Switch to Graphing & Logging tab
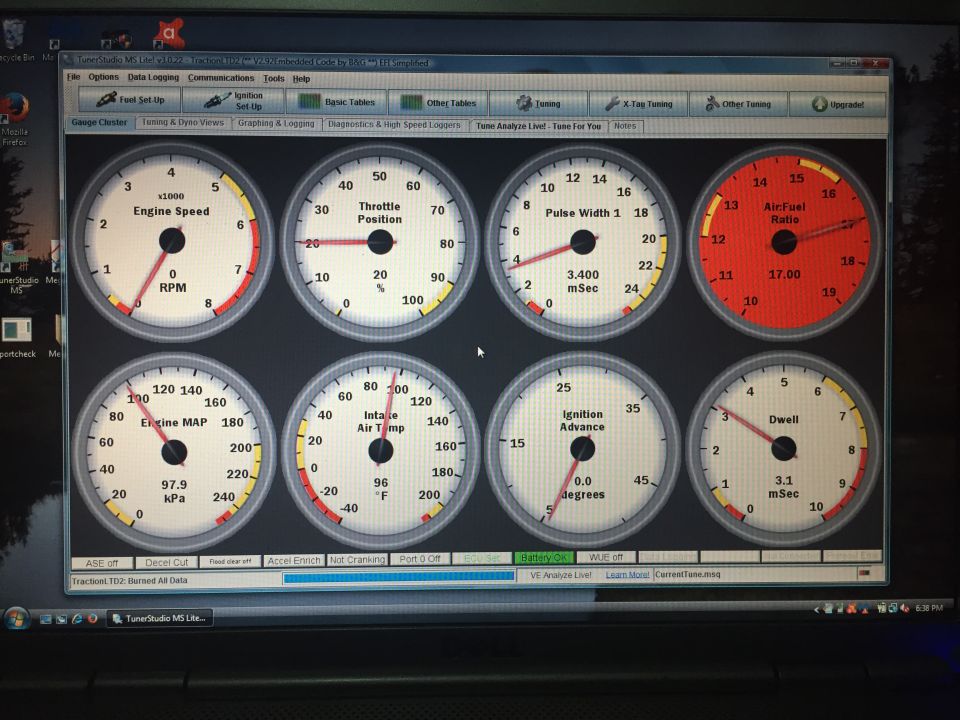 click(276, 124)
